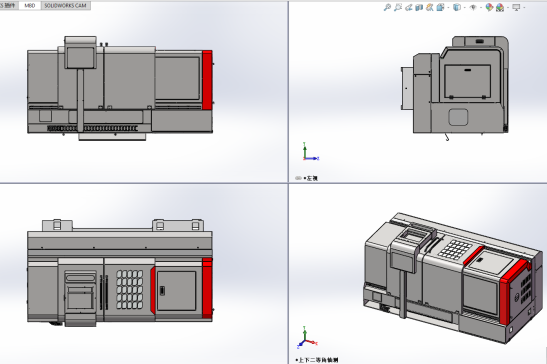The image size is (547, 364).
Task: Go back to the Previous View
Action: [409, 7]
